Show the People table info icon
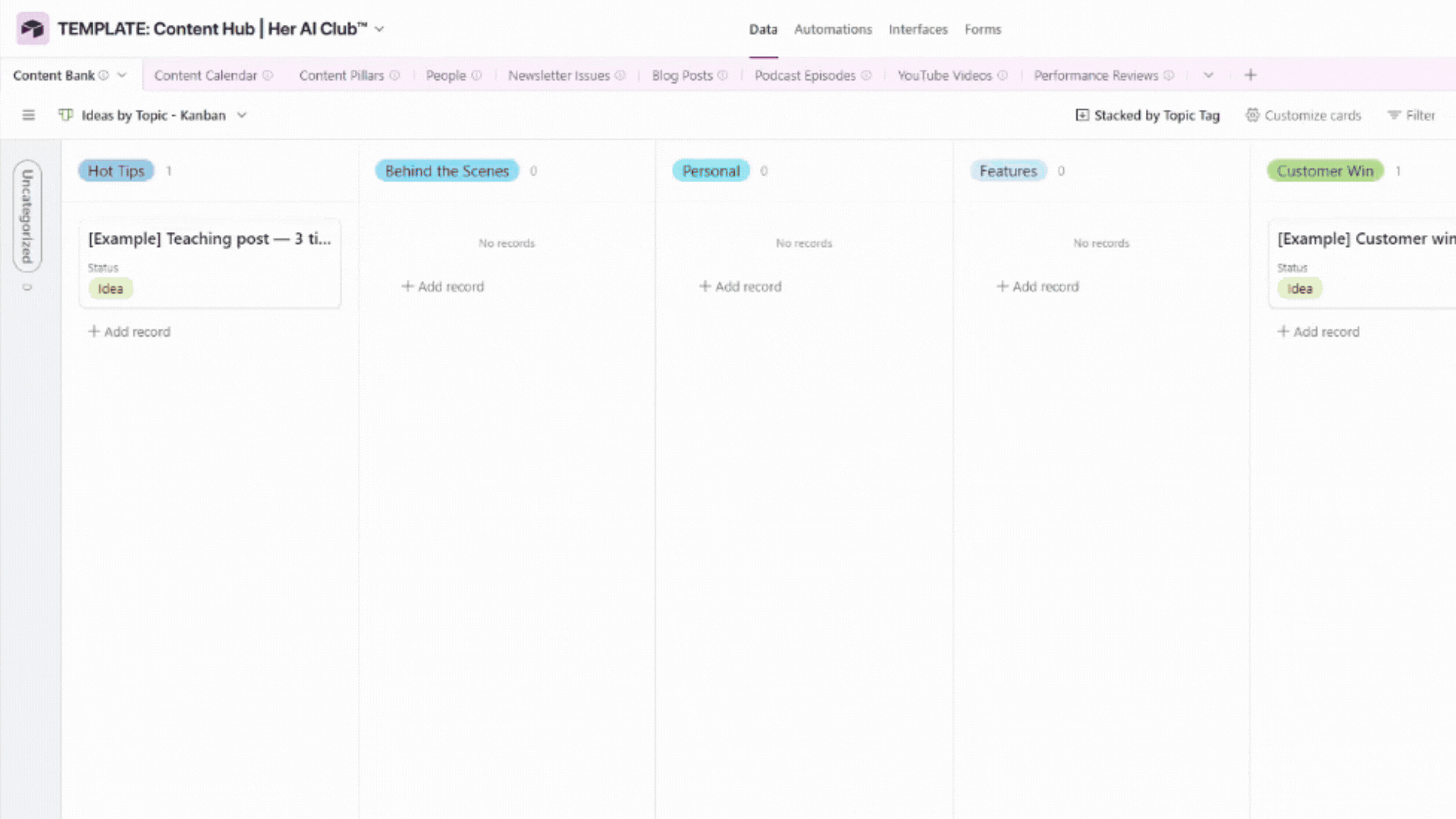 tap(476, 75)
